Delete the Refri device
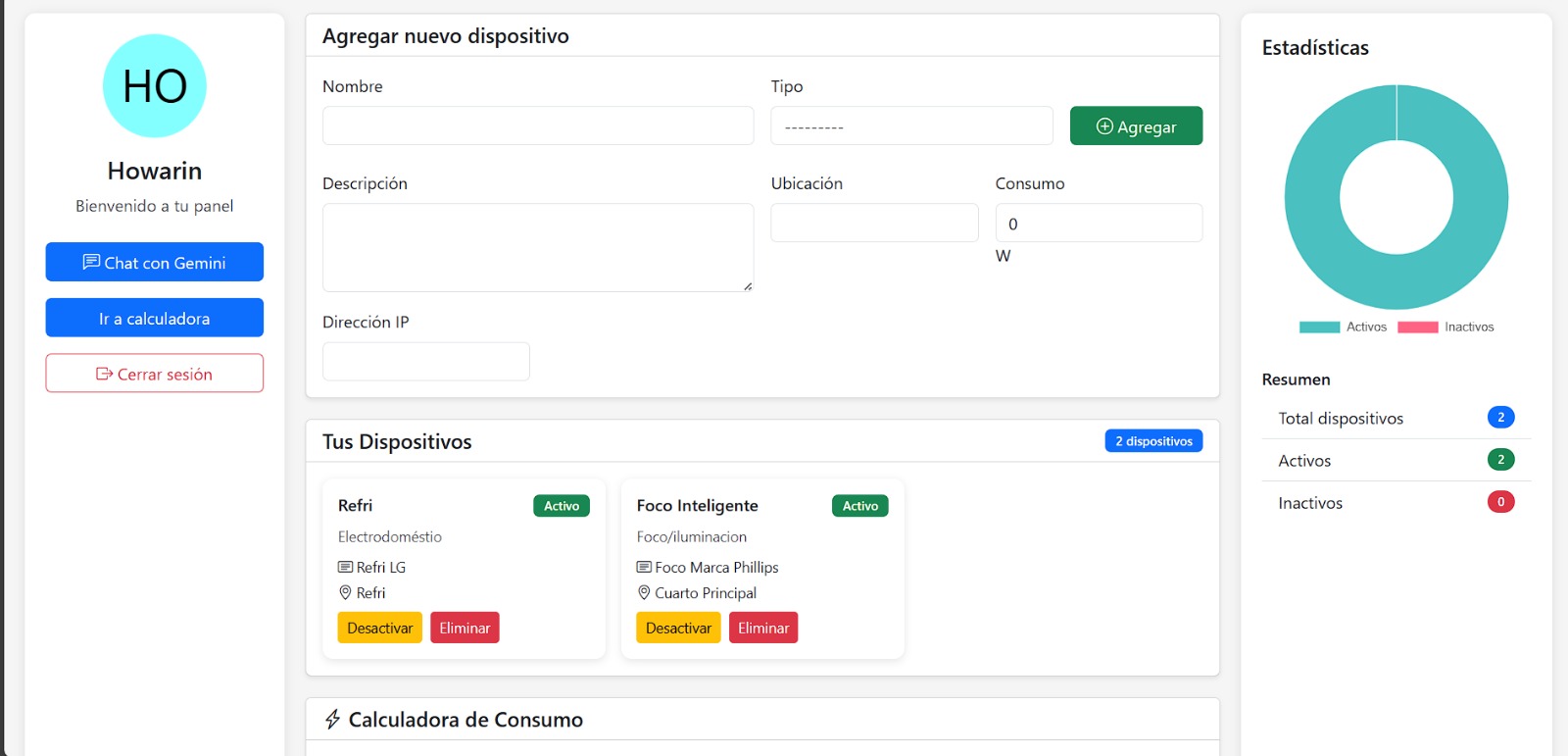The height and width of the screenshot is (756, 1568). pyautogui.click(x=465, y=628)
